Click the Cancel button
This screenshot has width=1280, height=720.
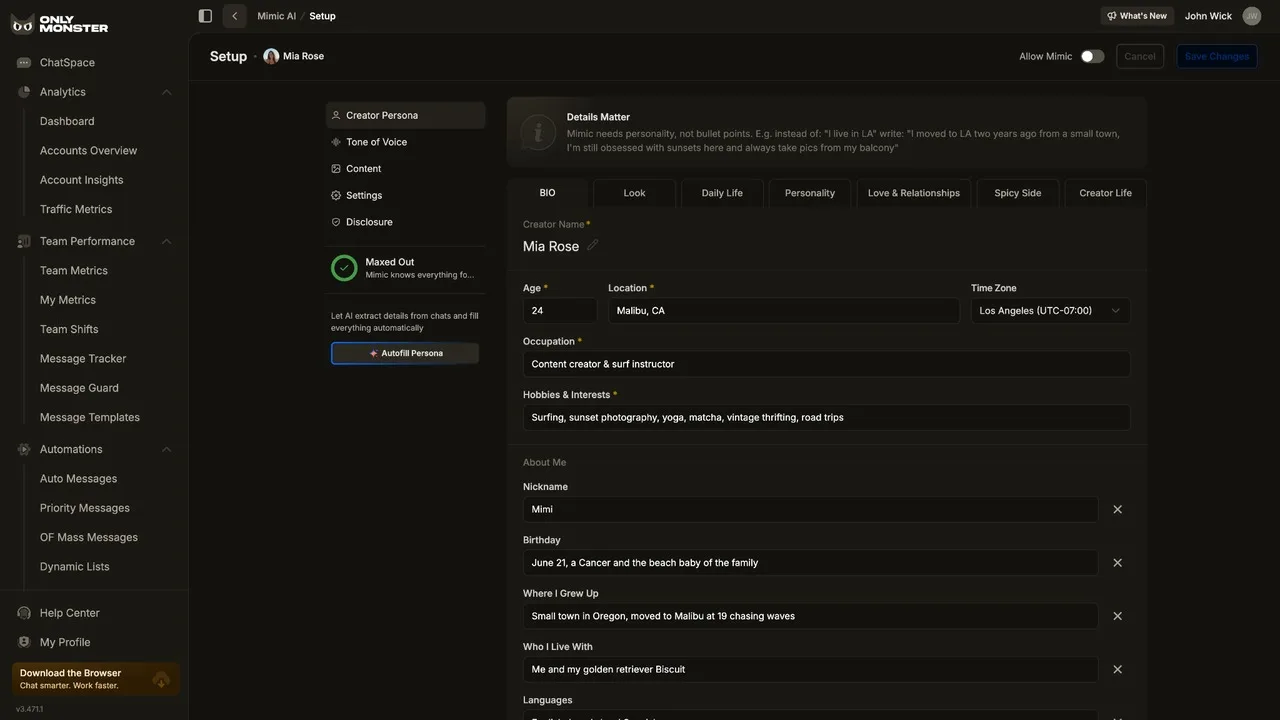tap(1140, 56)
